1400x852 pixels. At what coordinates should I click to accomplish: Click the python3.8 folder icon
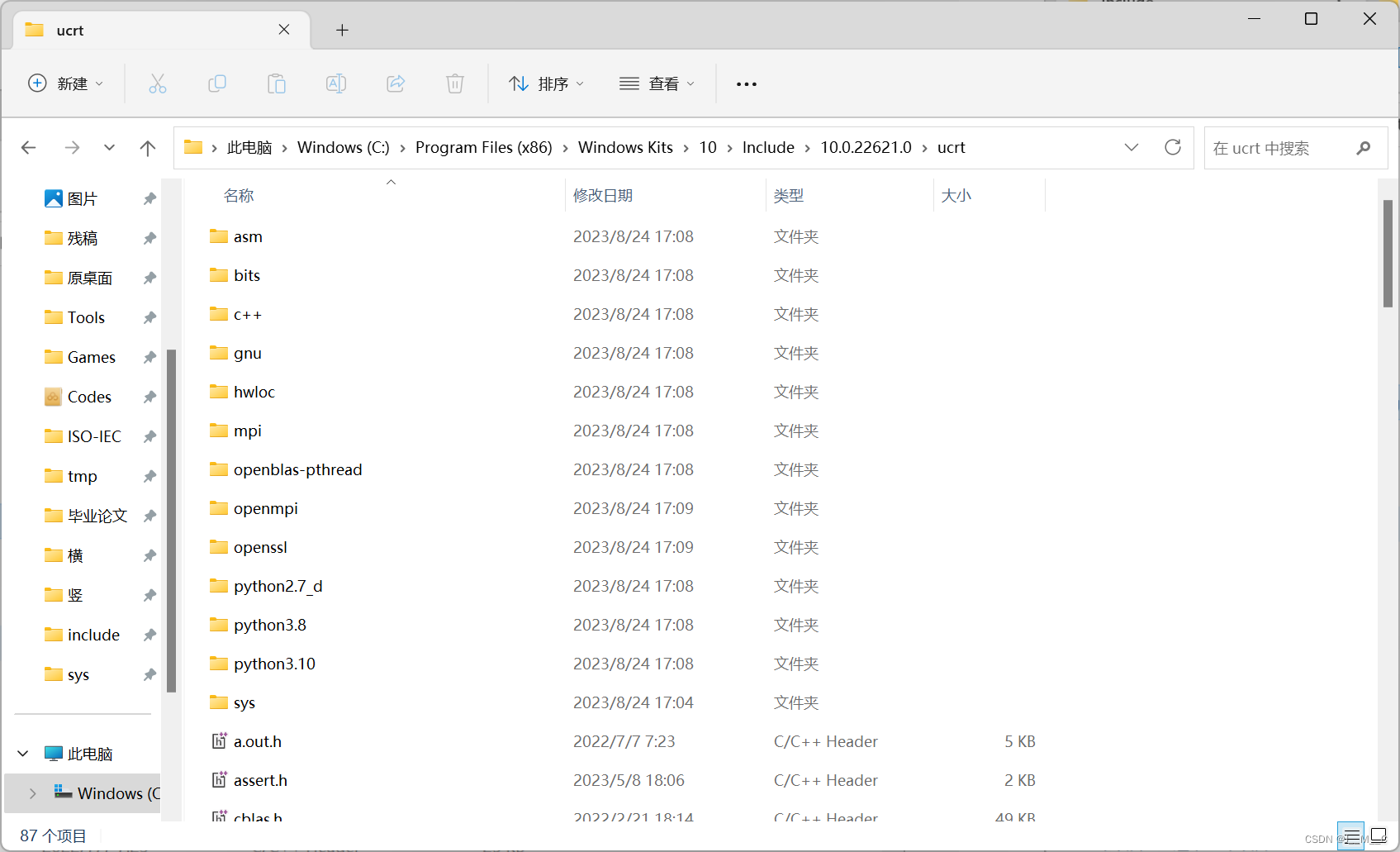219,625
